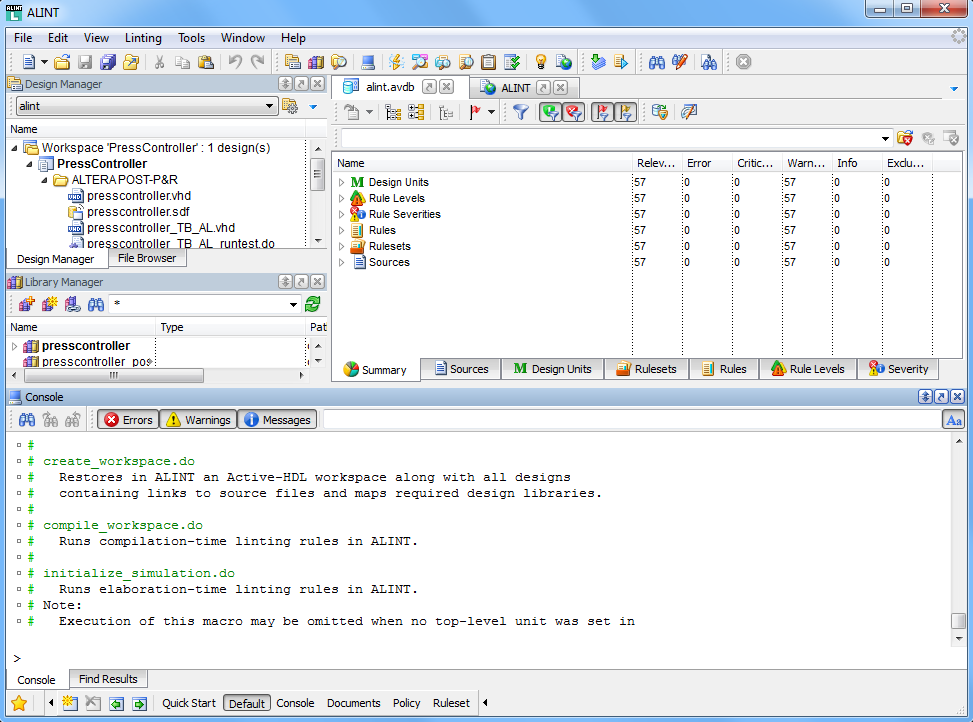
Task: Open the Linting menu
Action: tap(143, 38)
